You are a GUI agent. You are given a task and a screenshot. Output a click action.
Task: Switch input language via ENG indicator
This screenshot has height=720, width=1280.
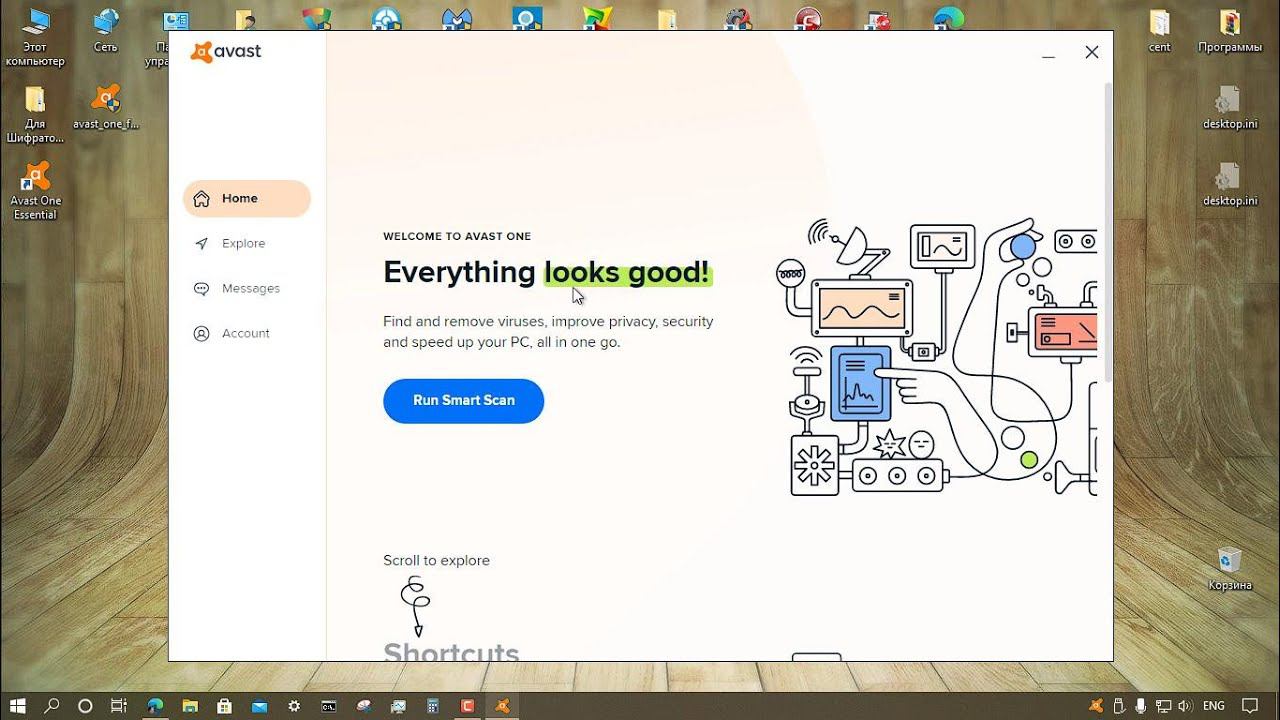pos(1214,706)
